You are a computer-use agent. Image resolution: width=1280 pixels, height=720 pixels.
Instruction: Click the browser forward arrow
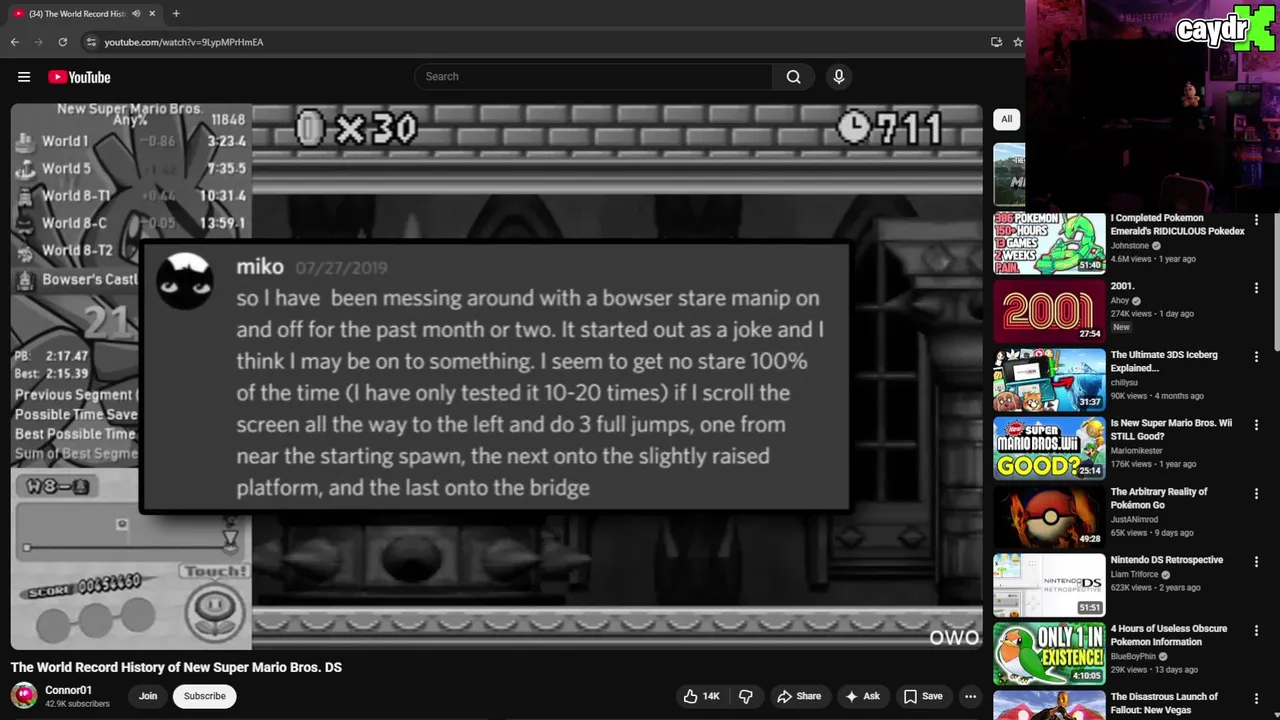coord(39,42)
